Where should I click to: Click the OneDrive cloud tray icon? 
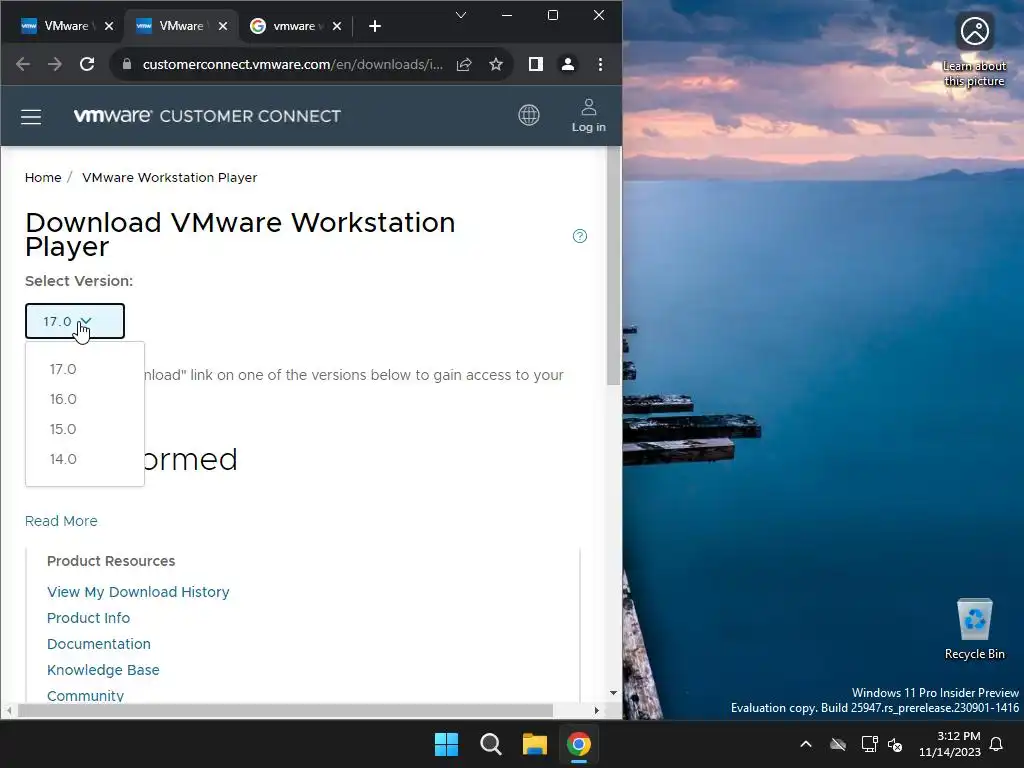click(x=838, y=744)
